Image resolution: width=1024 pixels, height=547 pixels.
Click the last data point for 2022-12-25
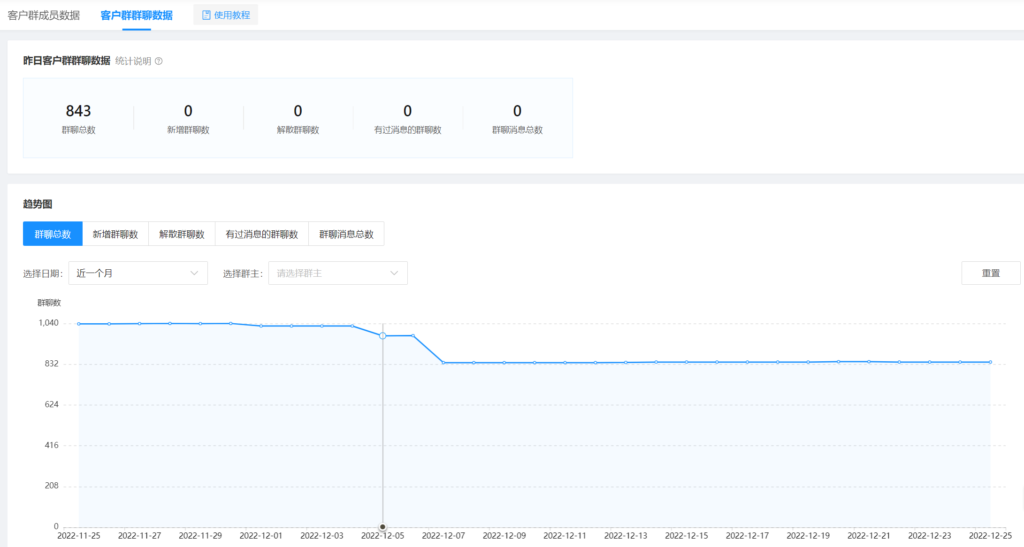click(x=990, y=362)
